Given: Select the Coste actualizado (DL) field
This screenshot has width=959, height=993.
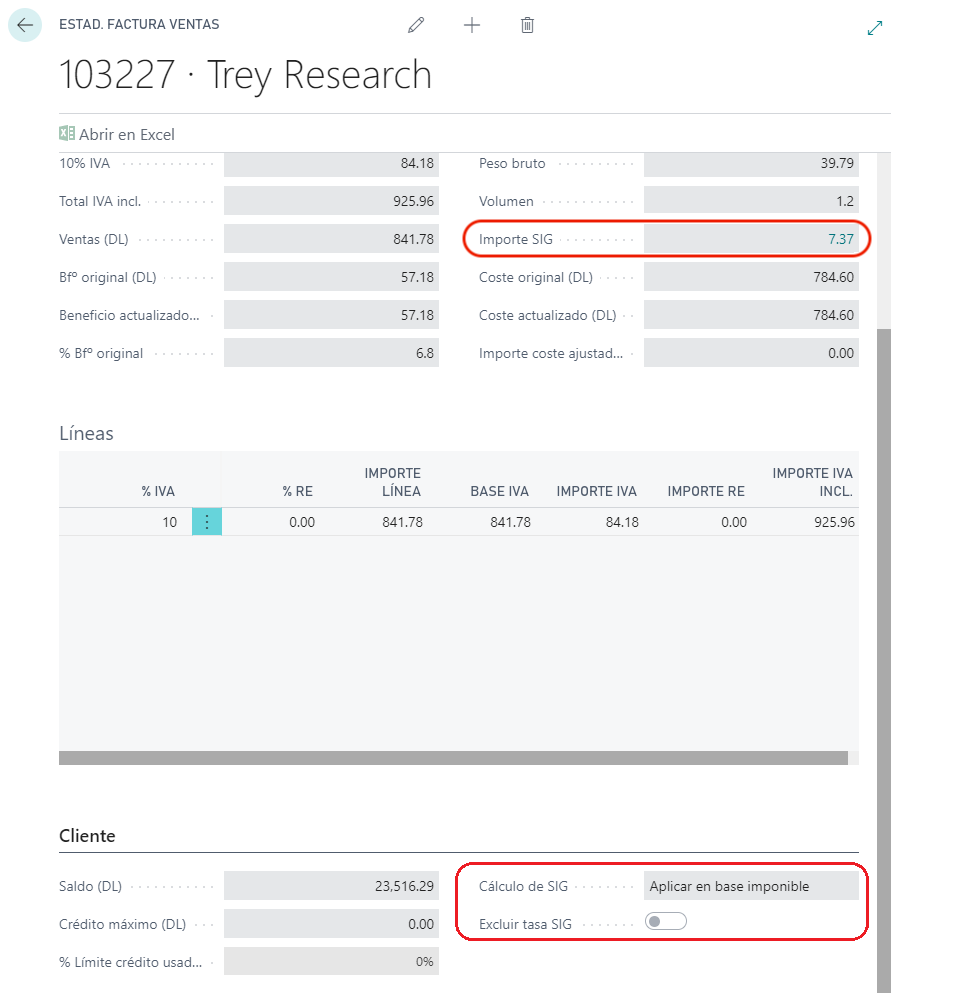Looking at the screenshot, I should pyautogui.click(x=751, y=315).
